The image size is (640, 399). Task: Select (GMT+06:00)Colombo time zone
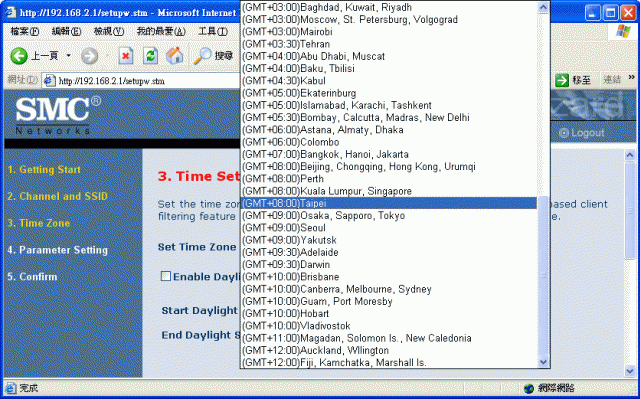389,142
